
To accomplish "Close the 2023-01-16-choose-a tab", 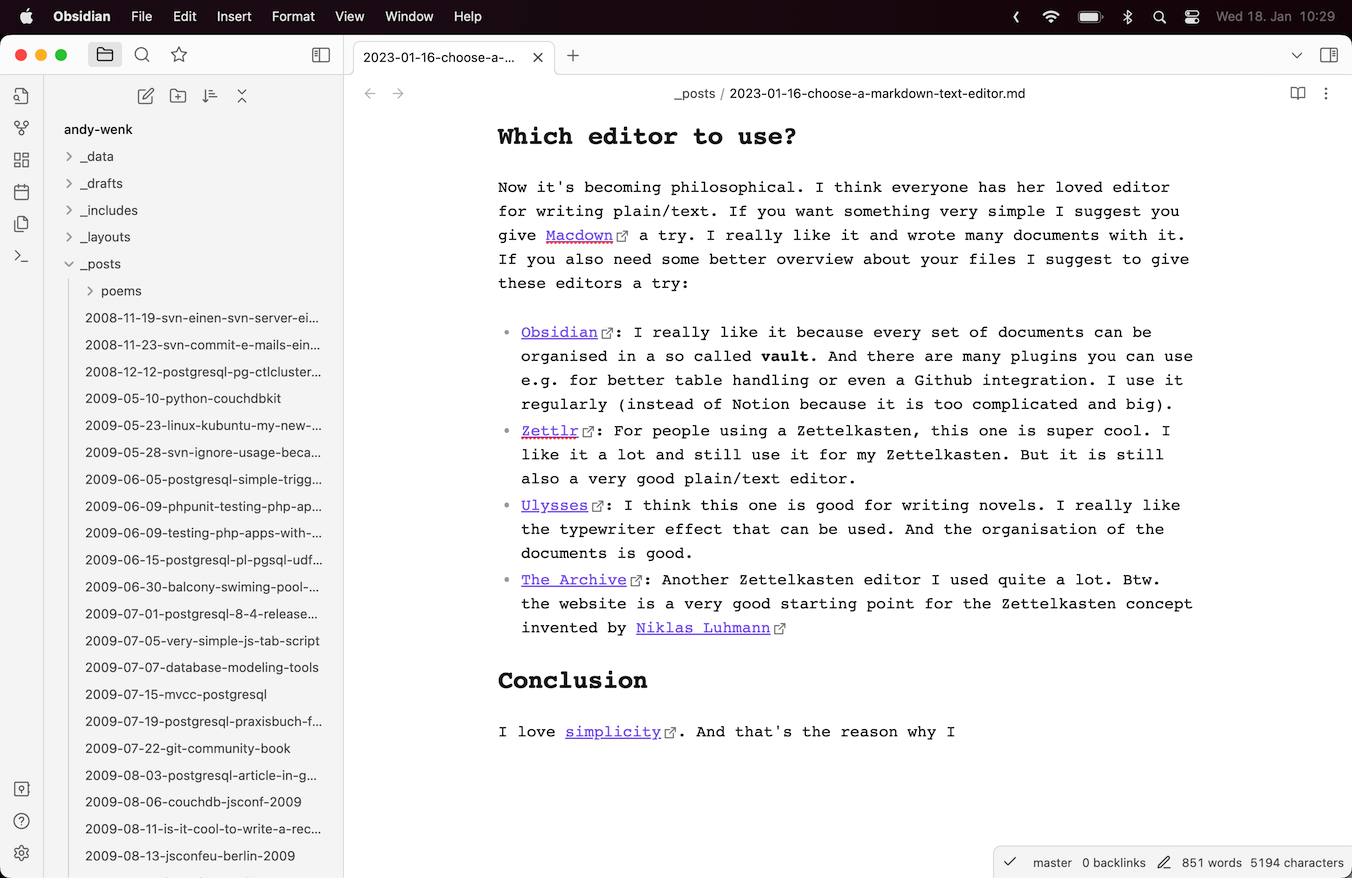I will (538, 57).
